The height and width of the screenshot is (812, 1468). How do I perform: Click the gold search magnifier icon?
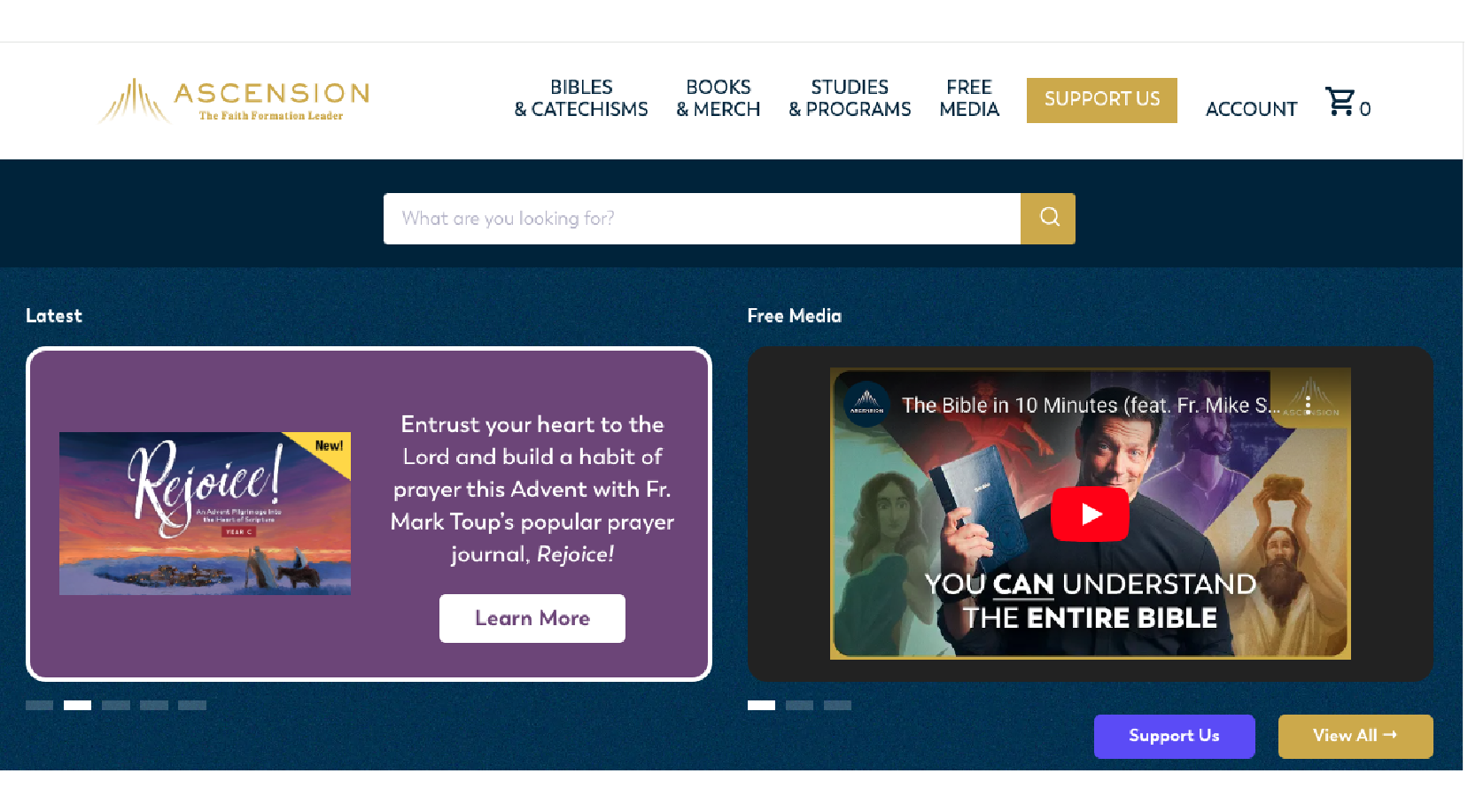point(1048,218)
